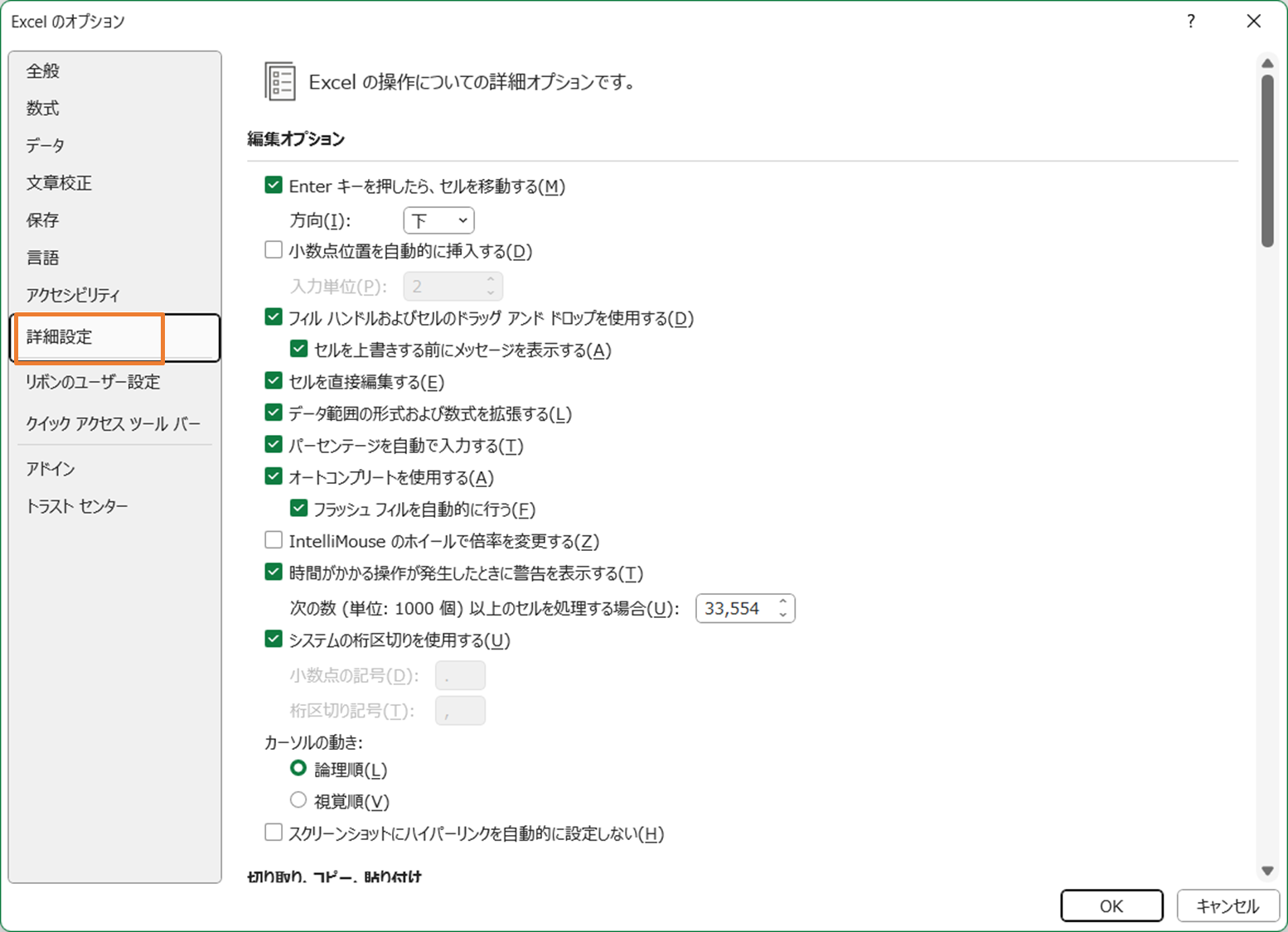
Task: Increase the 33,554 value with up arrow
Action: click(783, 601)
